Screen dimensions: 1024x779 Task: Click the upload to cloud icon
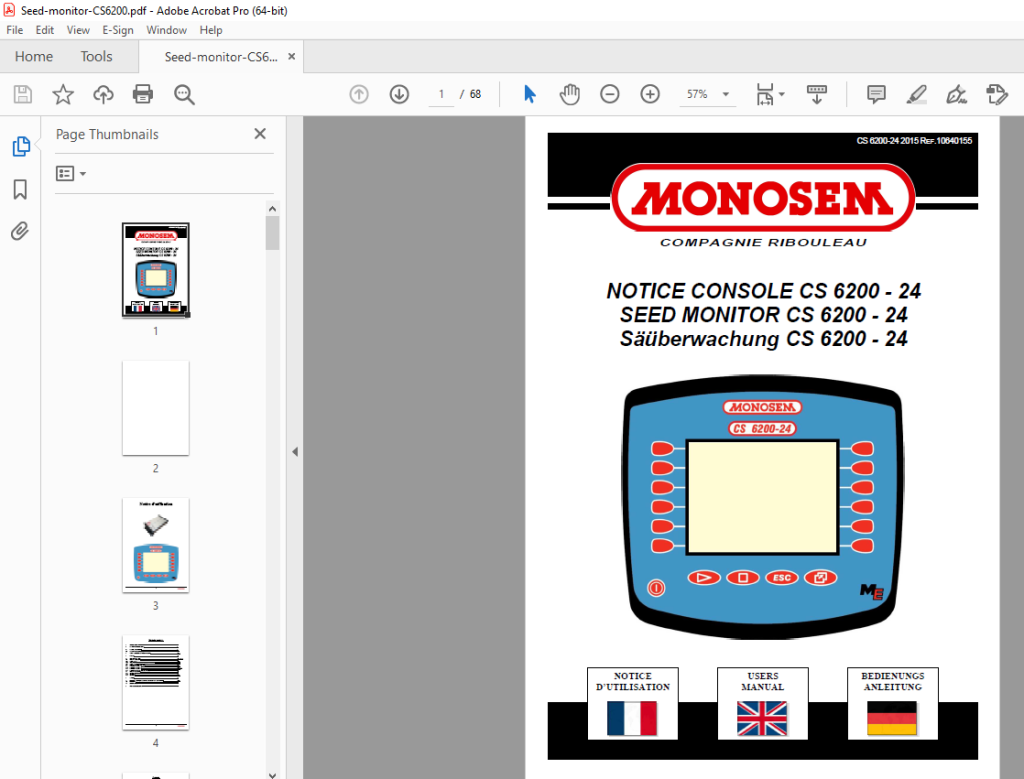coord(103,95)
